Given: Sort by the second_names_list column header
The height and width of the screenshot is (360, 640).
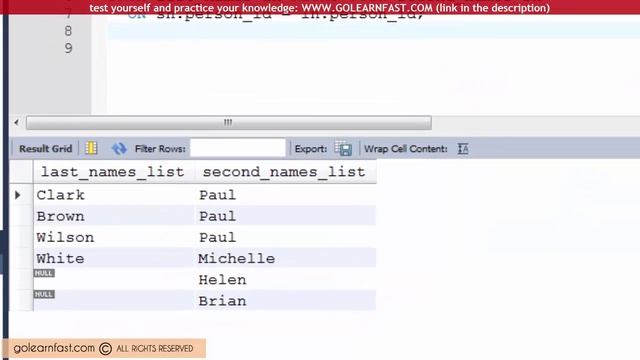Looking at the screenshot, I should click(285, 172).
